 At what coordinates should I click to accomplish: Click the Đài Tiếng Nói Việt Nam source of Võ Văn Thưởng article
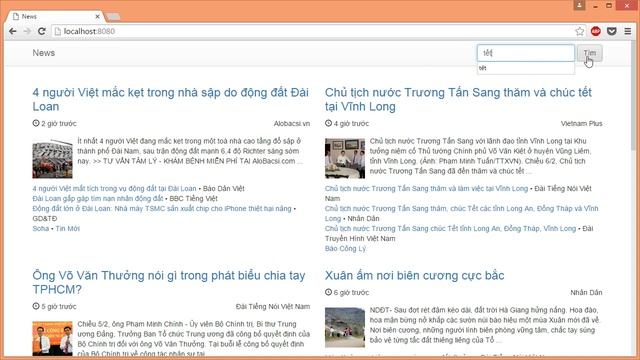pyautogui.click(x=273, y=307)
